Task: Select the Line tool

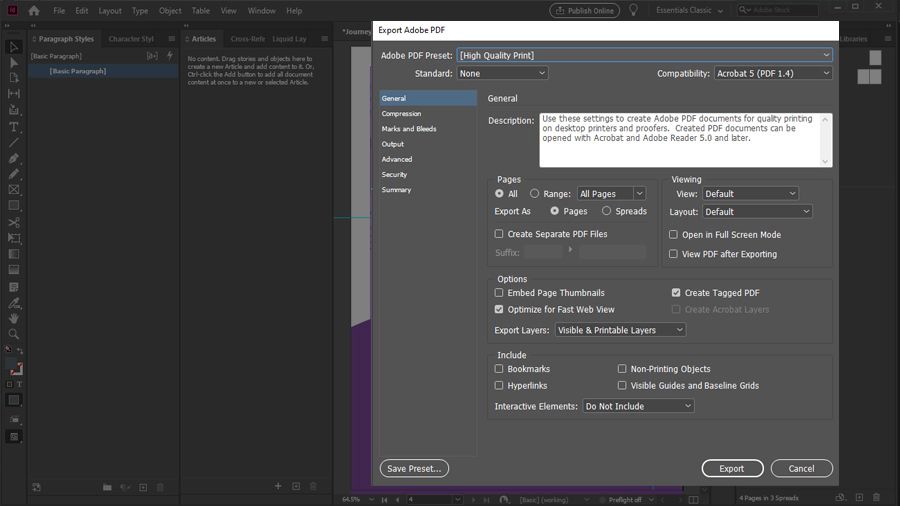Action: (x=14, y=142)
